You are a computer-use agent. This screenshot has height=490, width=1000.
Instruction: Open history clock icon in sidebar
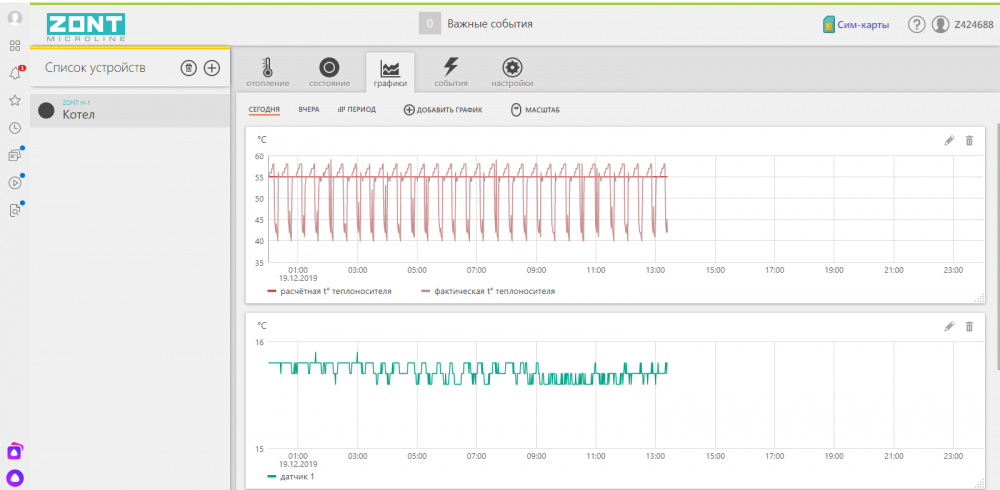(x=15, y=127)
